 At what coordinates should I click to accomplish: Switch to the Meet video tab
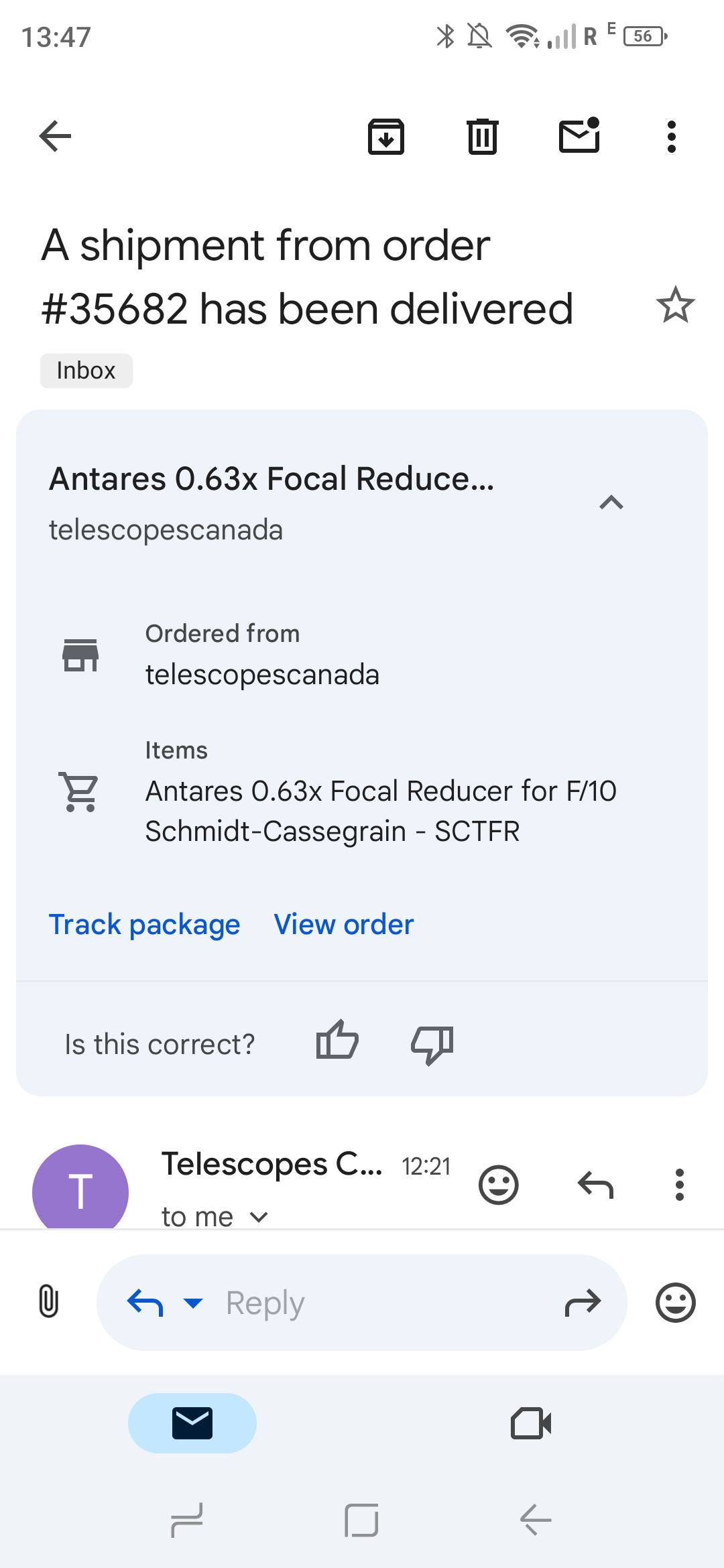point(530,1423)
